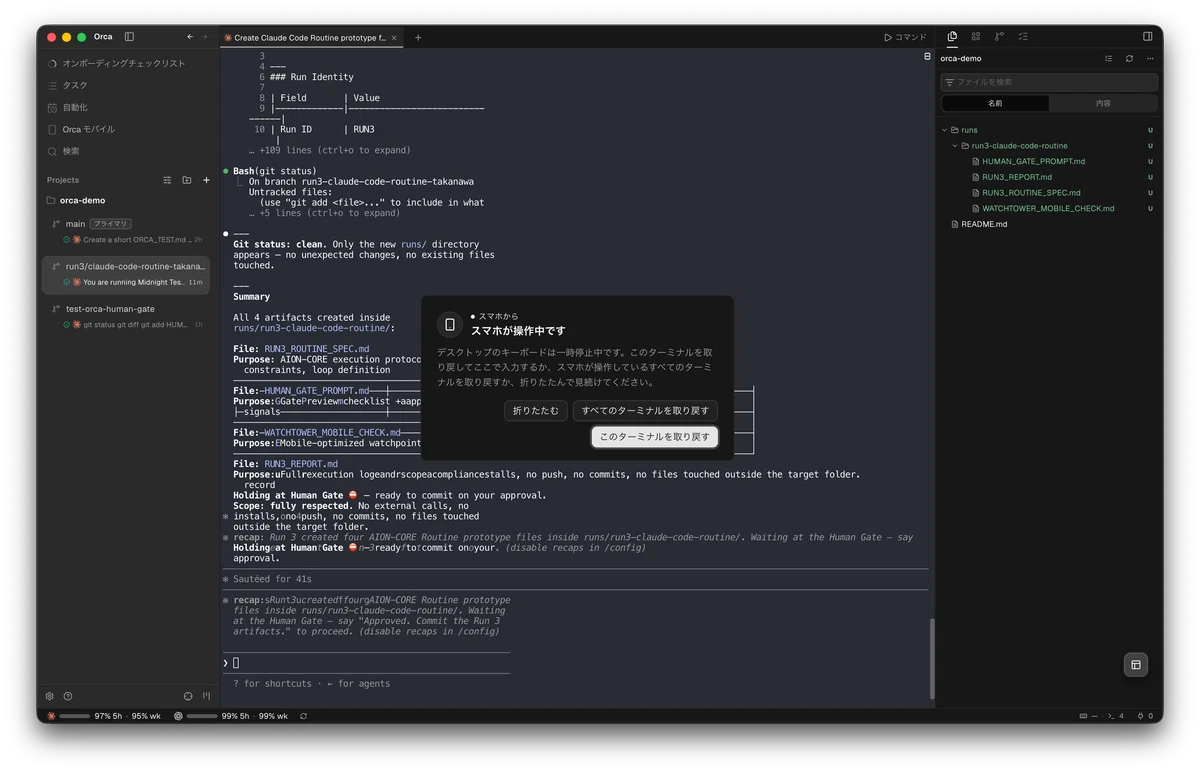
Task: Click the circular target icon in sidebar footer
Action: (188, 696)
